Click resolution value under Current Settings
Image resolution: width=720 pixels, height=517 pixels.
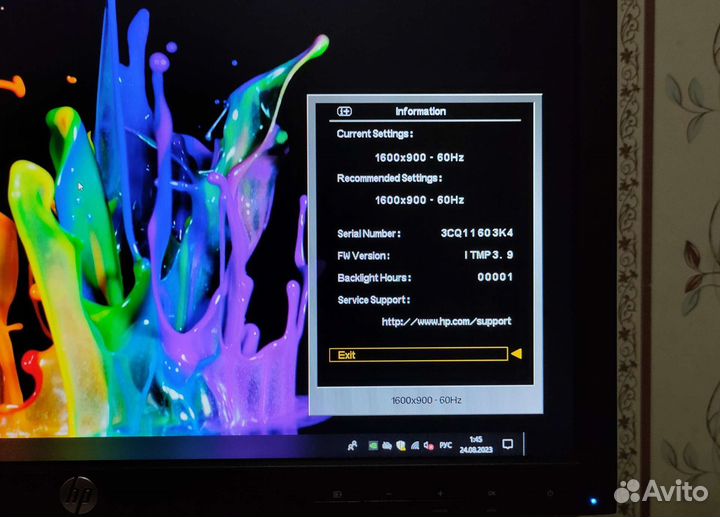[x=419, y=157]
